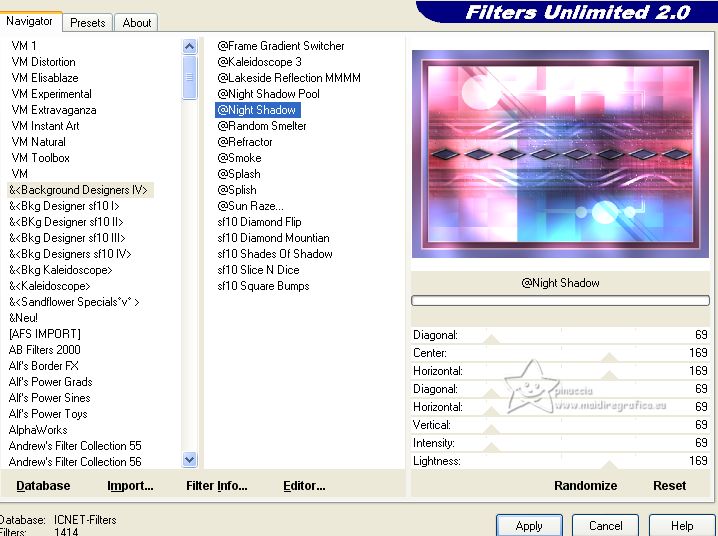The height and width of the screenshot is (536, 718).
Task: Open Filter Info...
Action: point(217,486)
